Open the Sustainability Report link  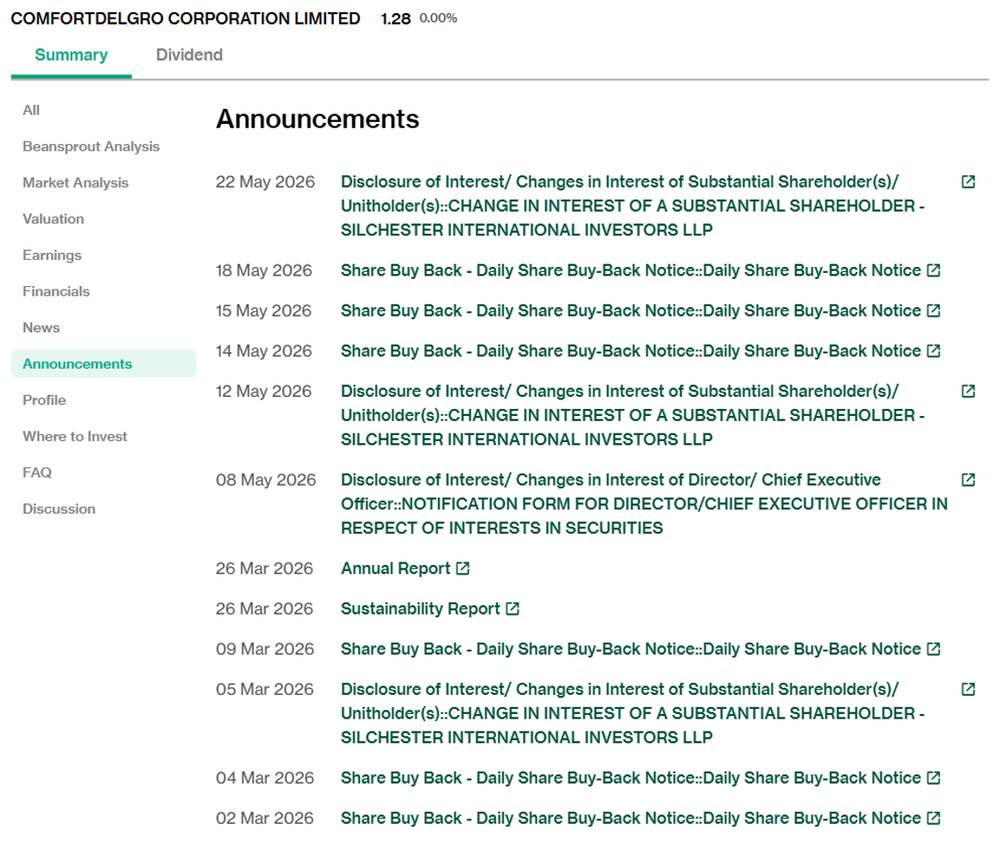420,608
